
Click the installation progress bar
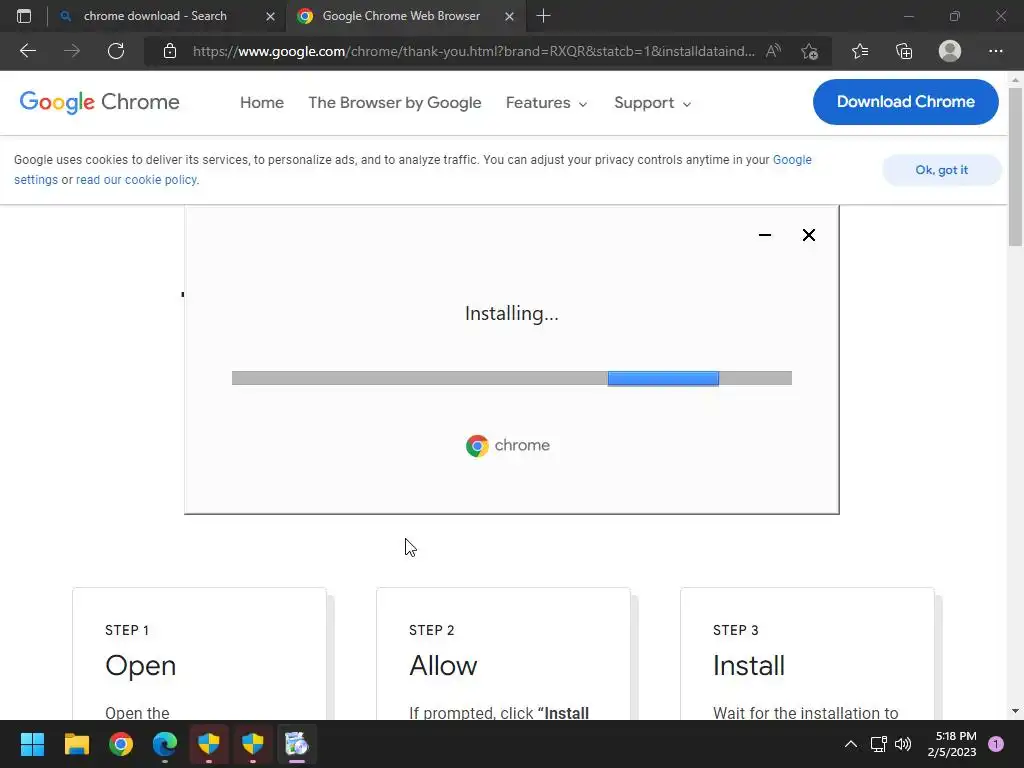(511, 378)
